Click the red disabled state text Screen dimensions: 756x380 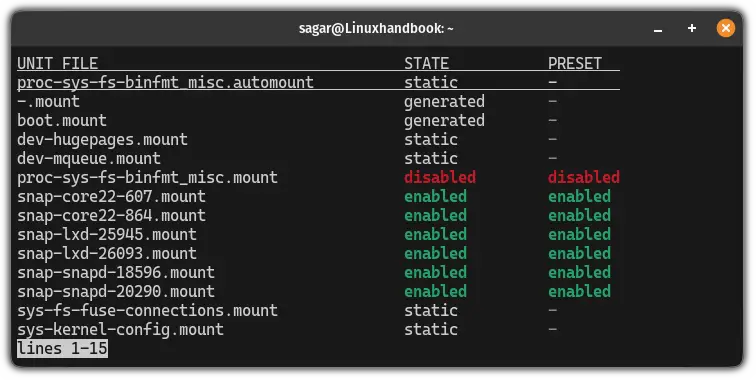pyautogui.click(x=440, y=177)
